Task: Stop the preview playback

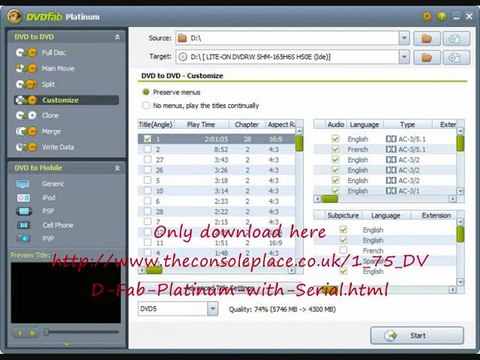Action: click(x=32, y=333)
